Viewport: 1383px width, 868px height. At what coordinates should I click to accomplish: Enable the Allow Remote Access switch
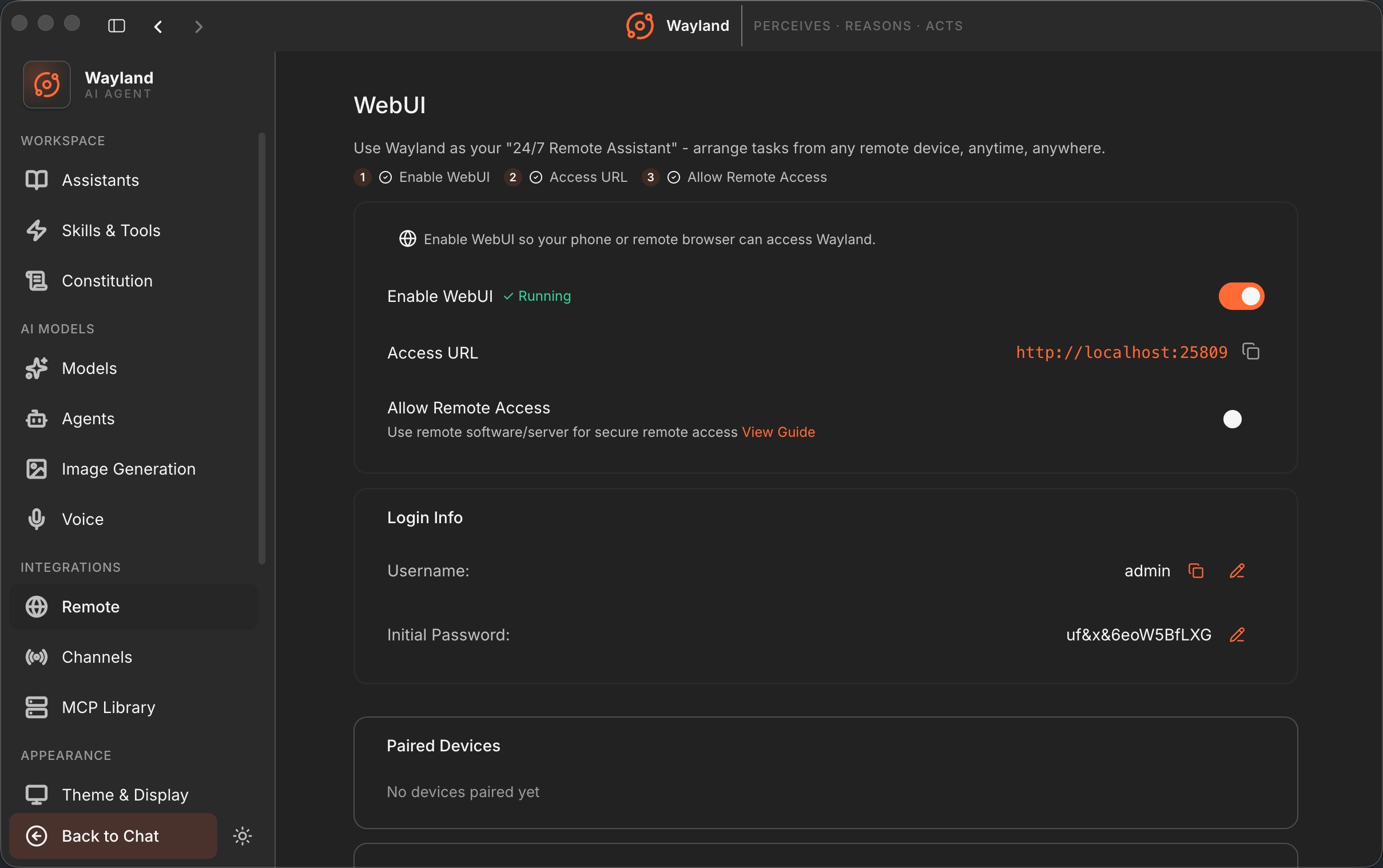tap(1241, 419)
